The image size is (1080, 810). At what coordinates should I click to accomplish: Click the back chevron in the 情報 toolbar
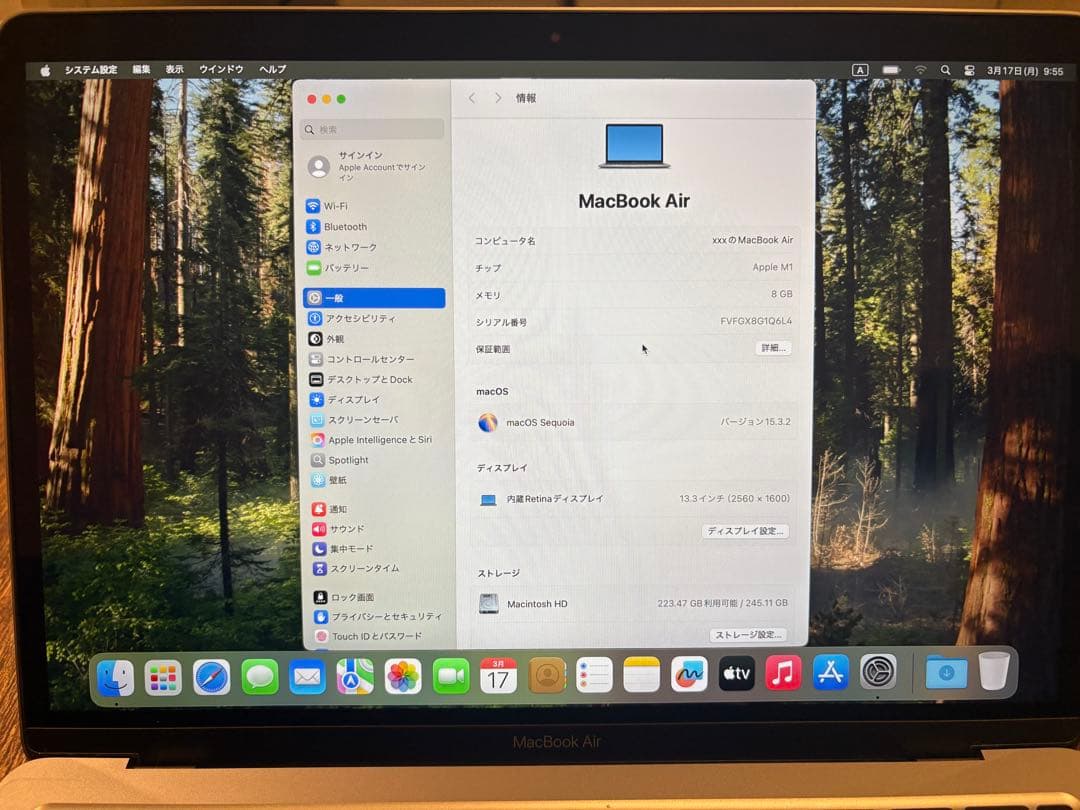pyautogui.click(x=471, y=98)
